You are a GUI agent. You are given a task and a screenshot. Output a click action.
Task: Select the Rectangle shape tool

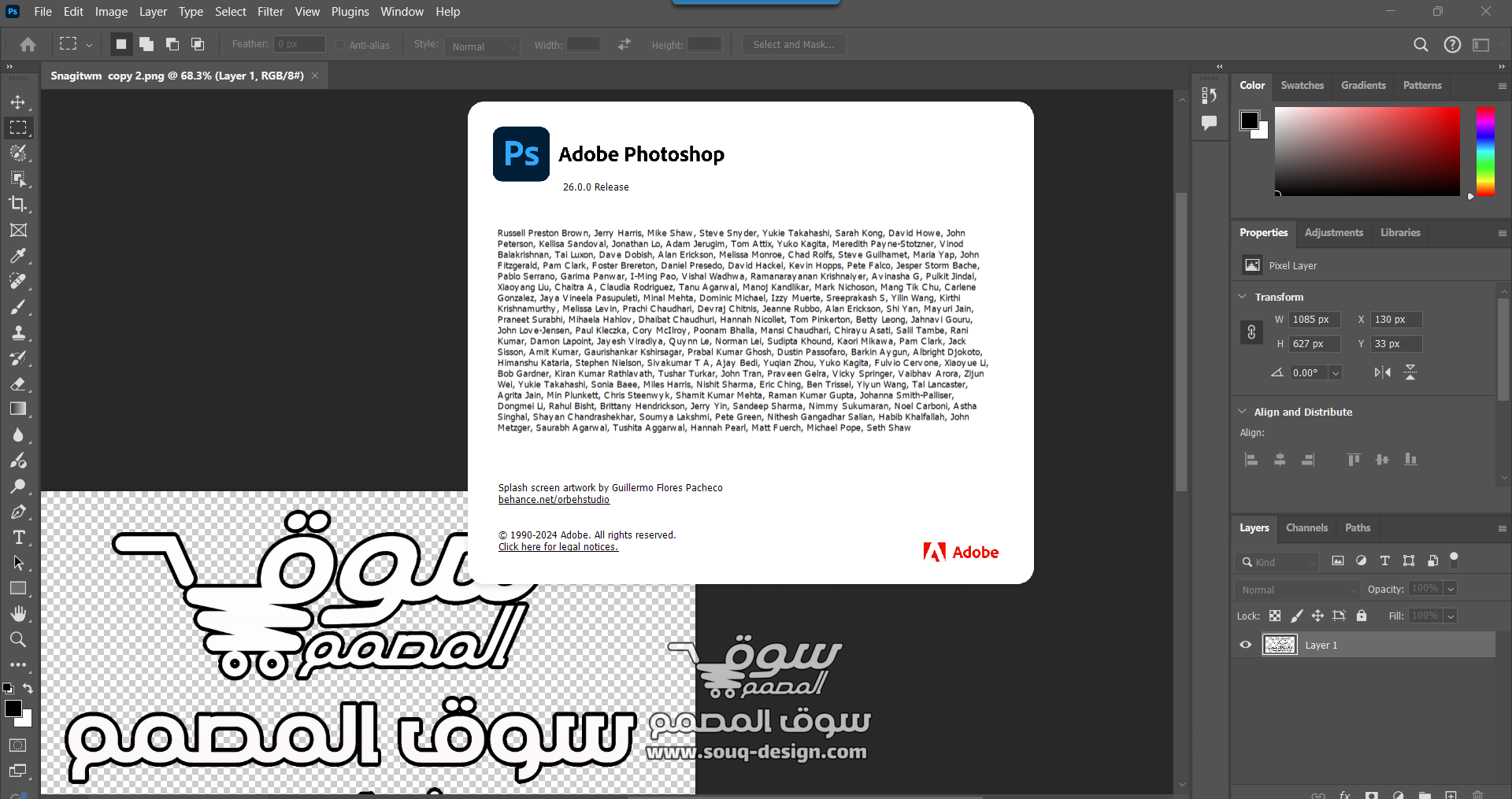pos(18,588)
